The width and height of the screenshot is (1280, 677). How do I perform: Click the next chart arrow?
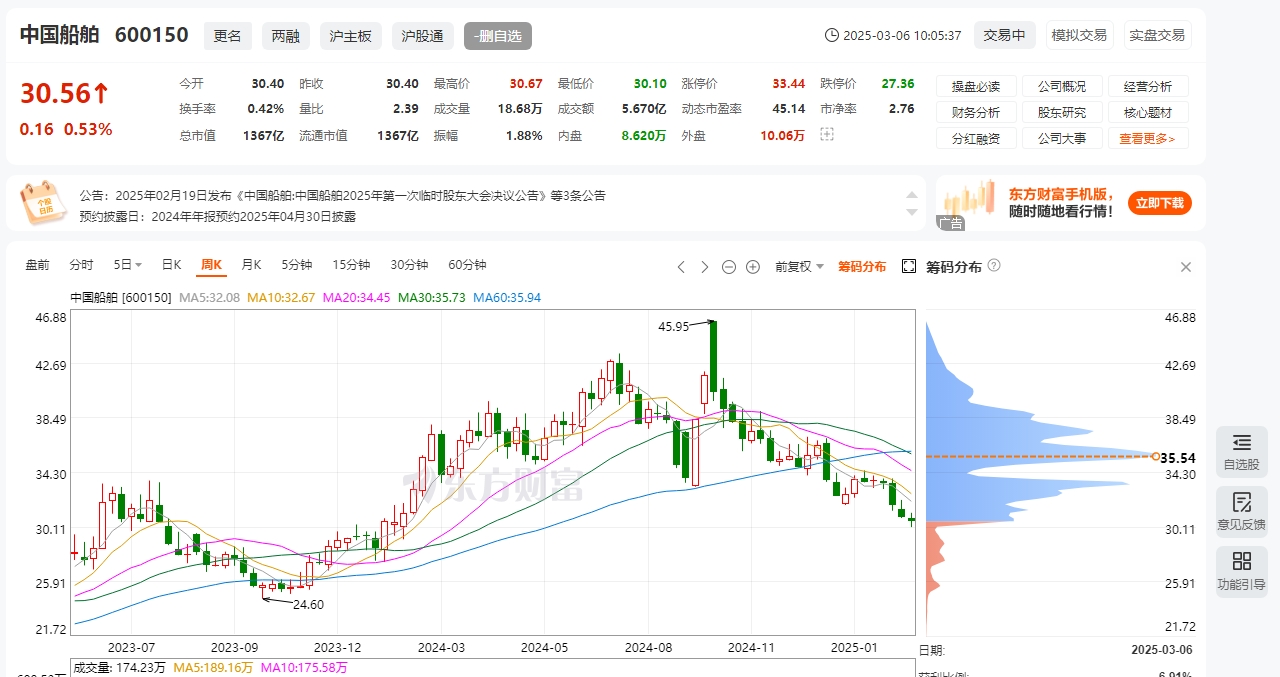(704, 266)
